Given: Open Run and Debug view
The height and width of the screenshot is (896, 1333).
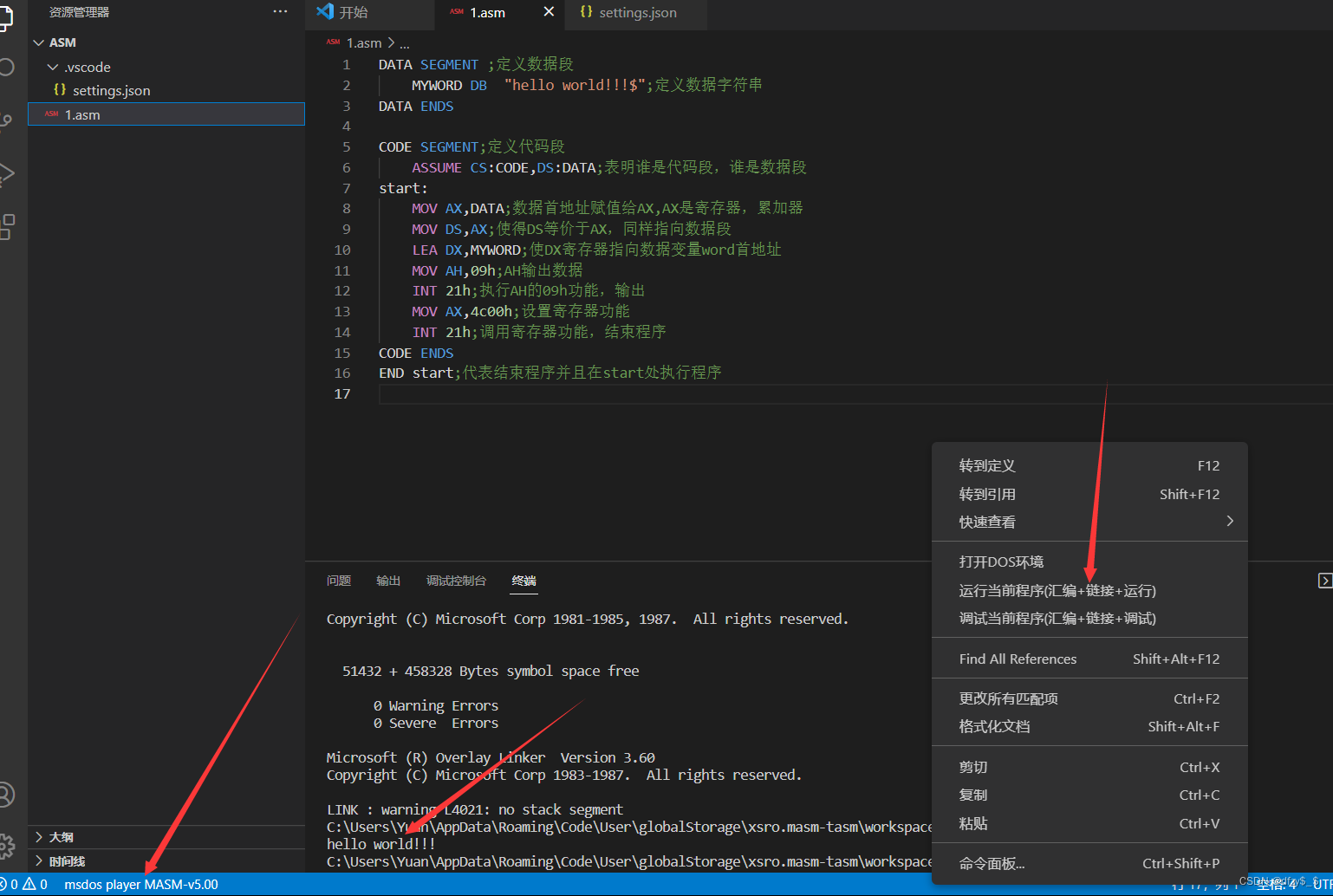Looking at the screenshot, I should (6, 174).
